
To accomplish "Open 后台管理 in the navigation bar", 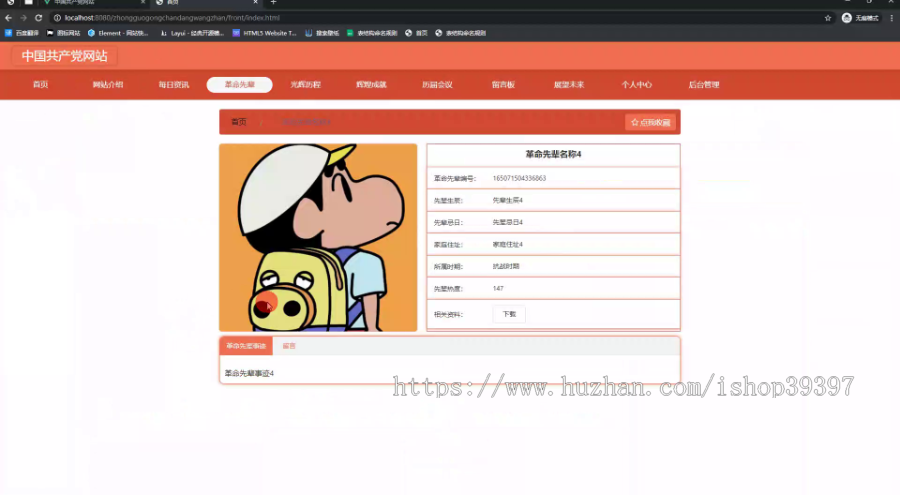I will [x=704, y=84].
